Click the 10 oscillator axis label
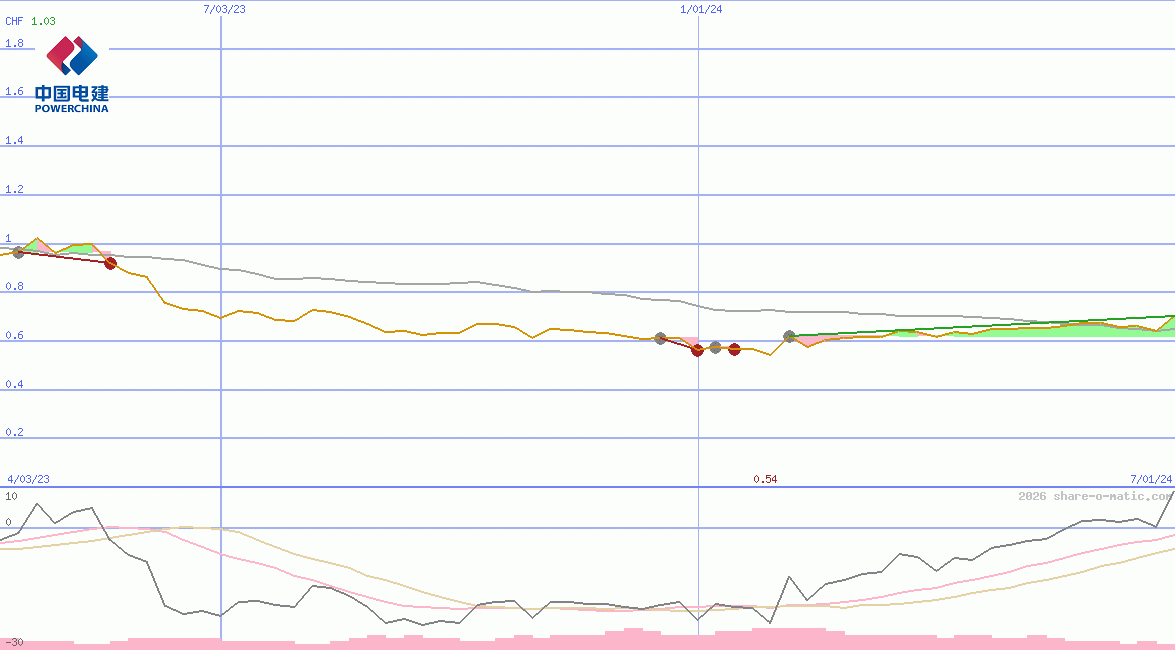The width and height of the screenshot is (1175, 650). [x=11, y=496]
